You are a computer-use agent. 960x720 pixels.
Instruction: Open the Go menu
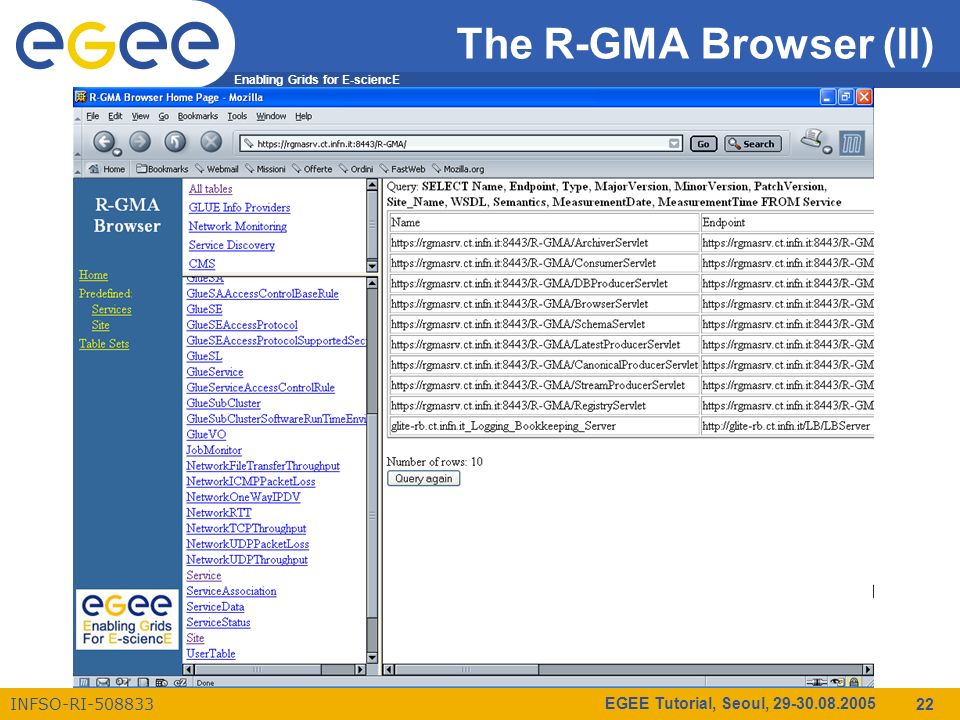(x=163, y=116)
